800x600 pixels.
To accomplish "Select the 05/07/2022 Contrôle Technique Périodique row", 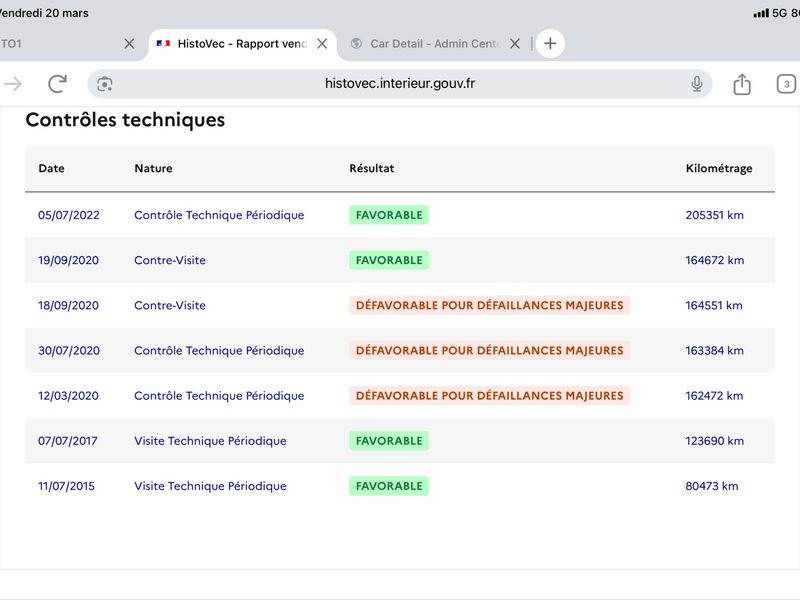I will point(400,215).
